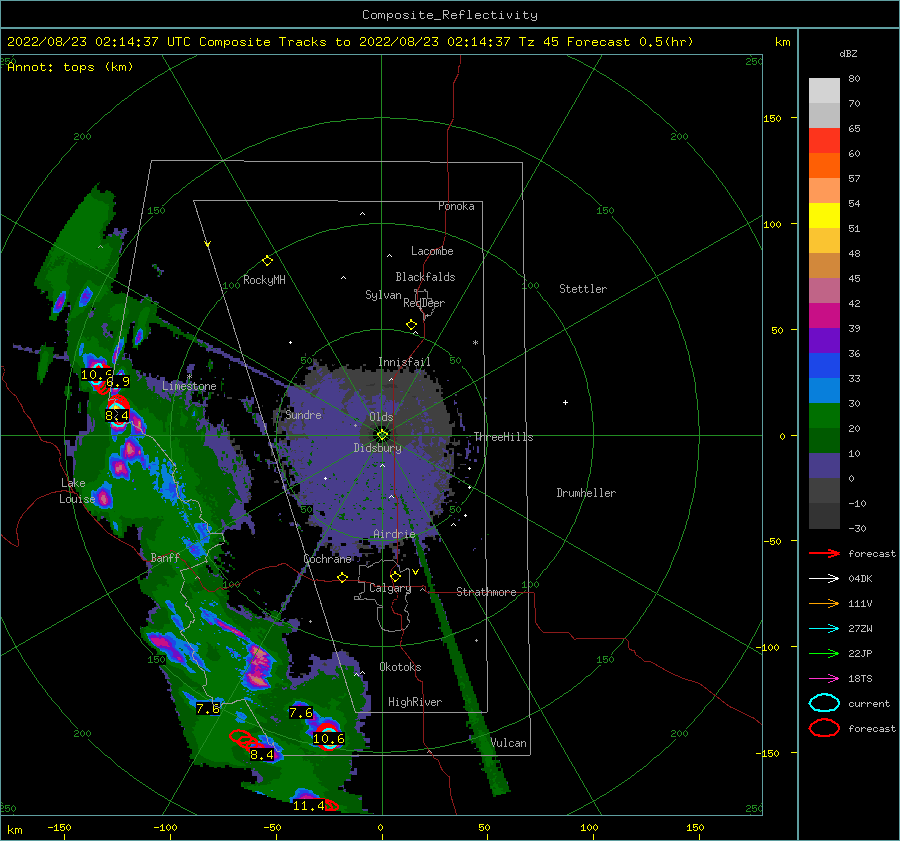
Task: Click the red swatch in the dBZ scale
Action: click(x=824, y=141)
